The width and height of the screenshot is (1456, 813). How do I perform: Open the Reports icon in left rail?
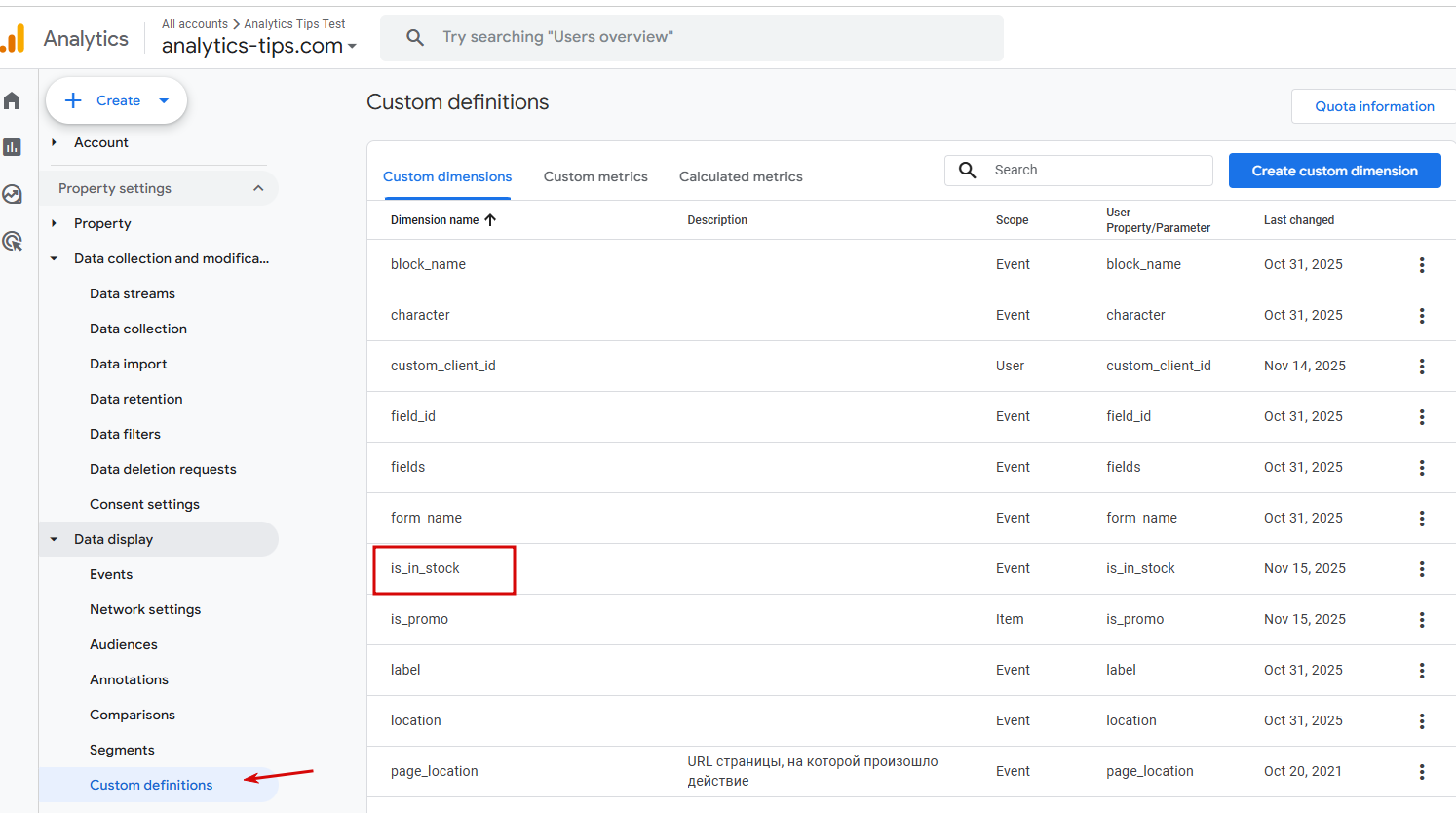(x=13, y=147)
